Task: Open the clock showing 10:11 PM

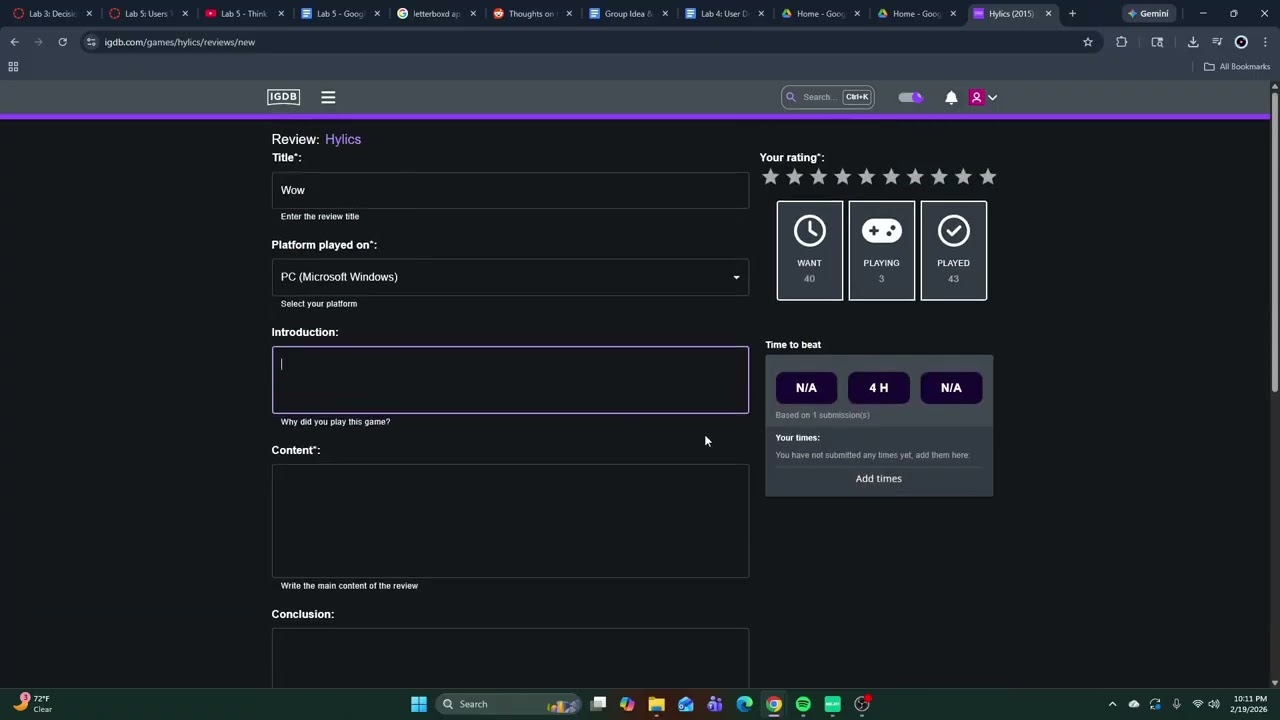Action: [1250, 704]
